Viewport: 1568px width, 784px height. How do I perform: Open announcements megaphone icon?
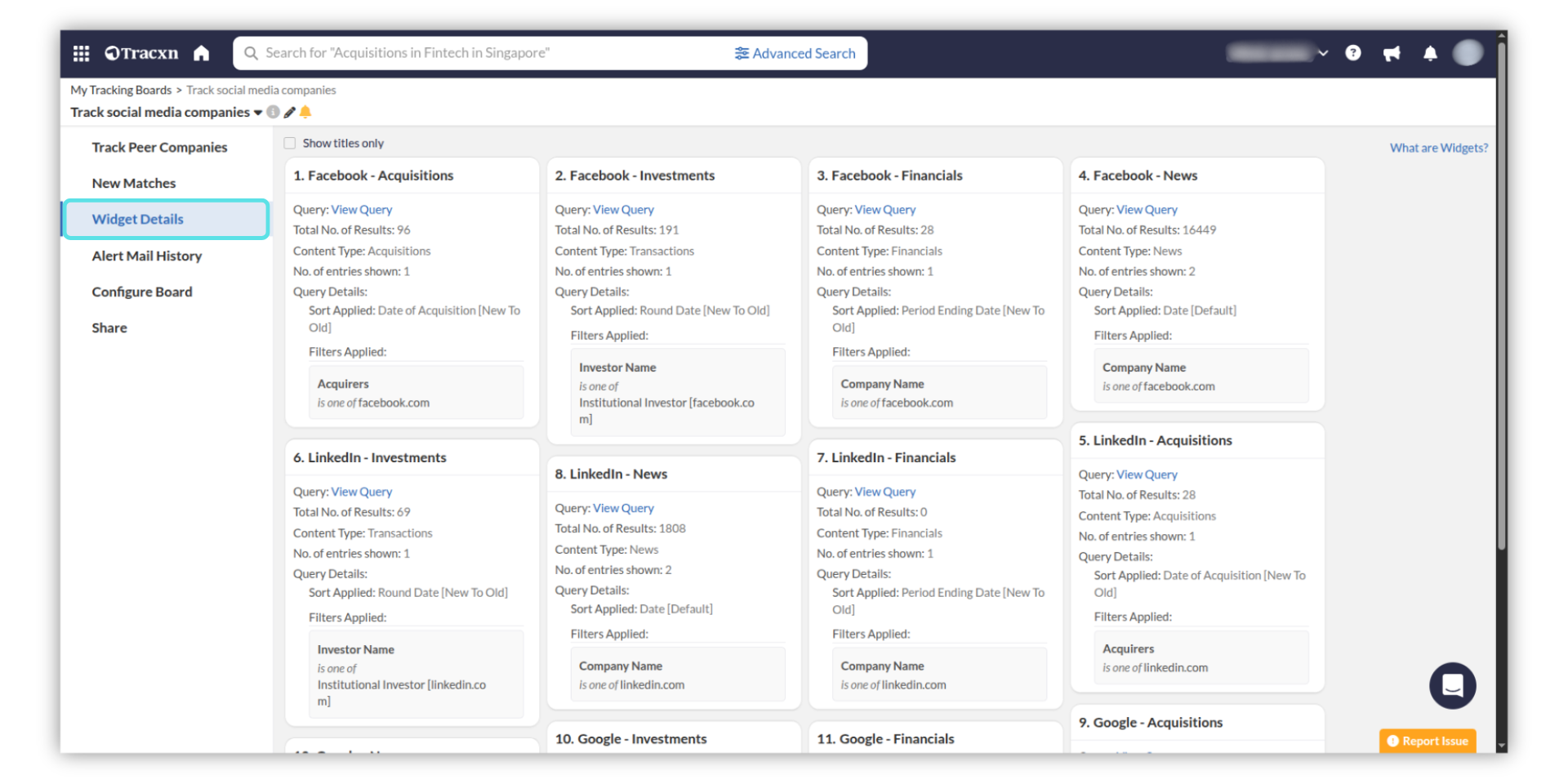point(1392,53)
